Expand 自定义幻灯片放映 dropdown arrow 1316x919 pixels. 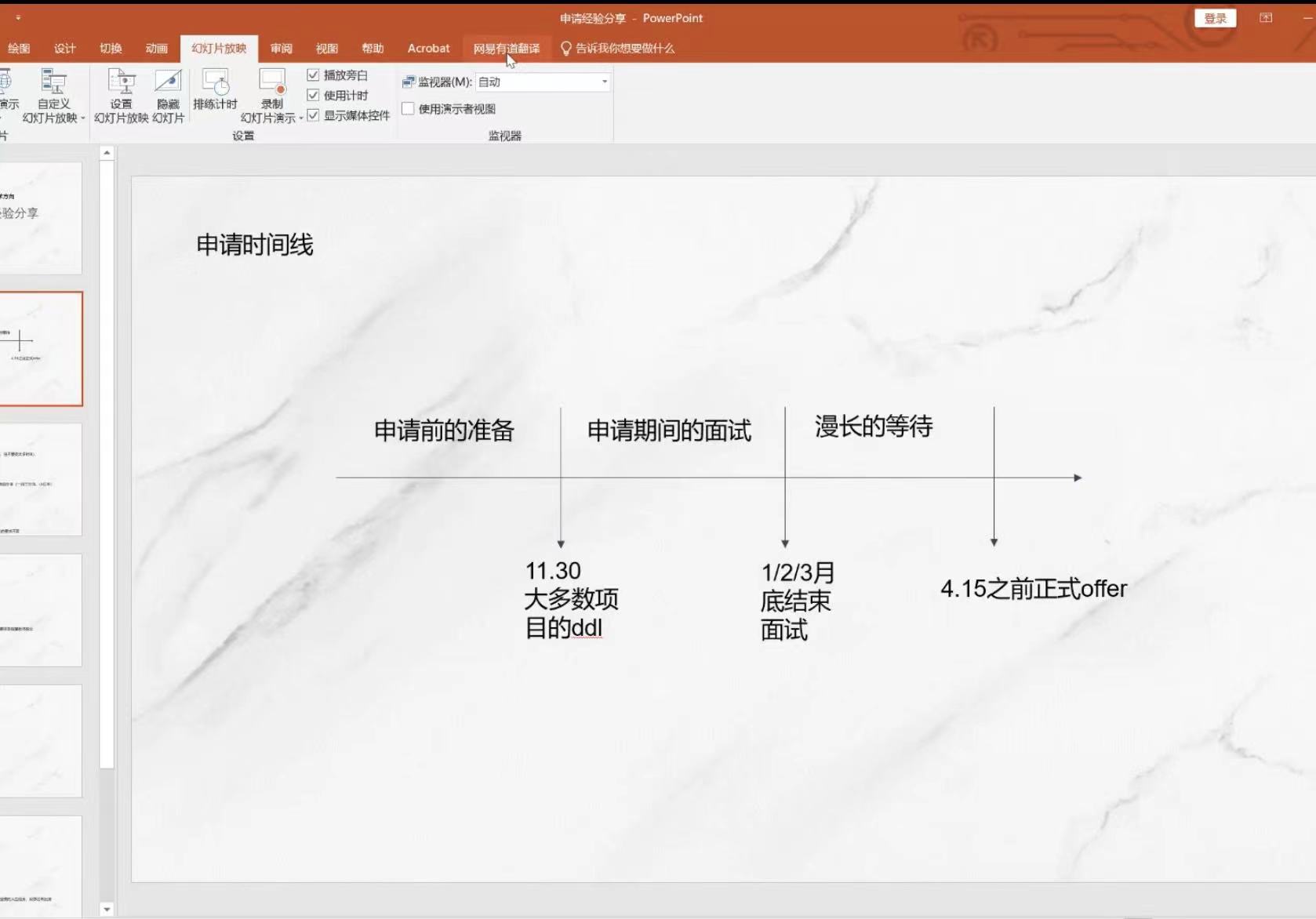click(x=82, y=118)
